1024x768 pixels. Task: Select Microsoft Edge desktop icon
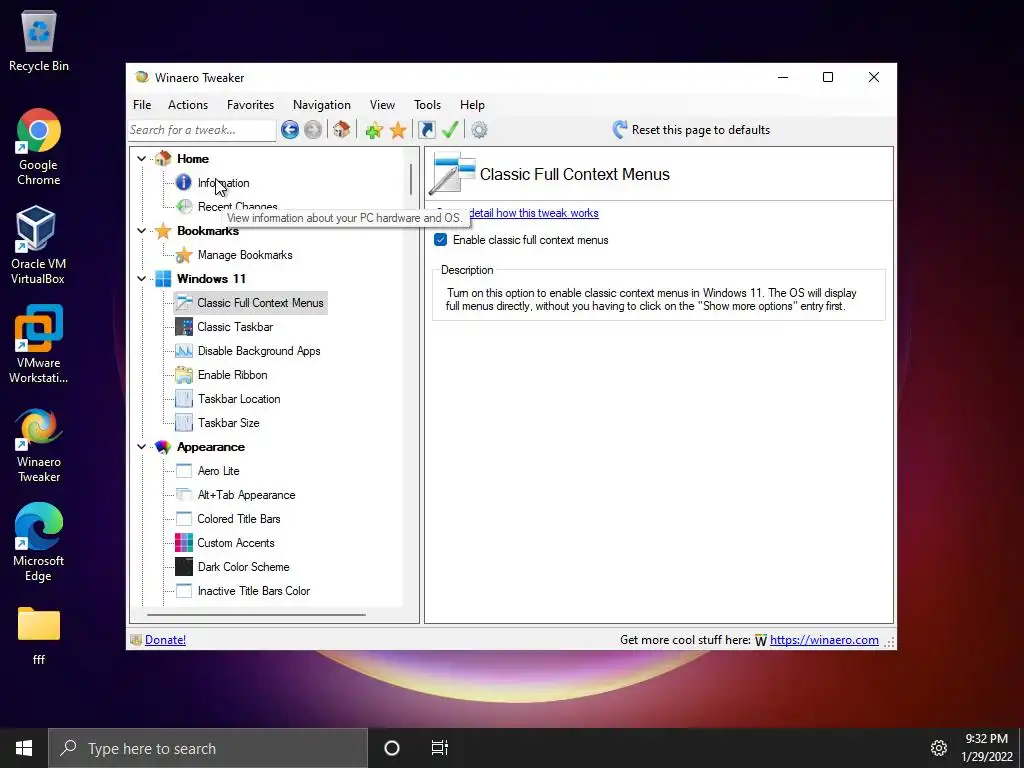(39, 542)
